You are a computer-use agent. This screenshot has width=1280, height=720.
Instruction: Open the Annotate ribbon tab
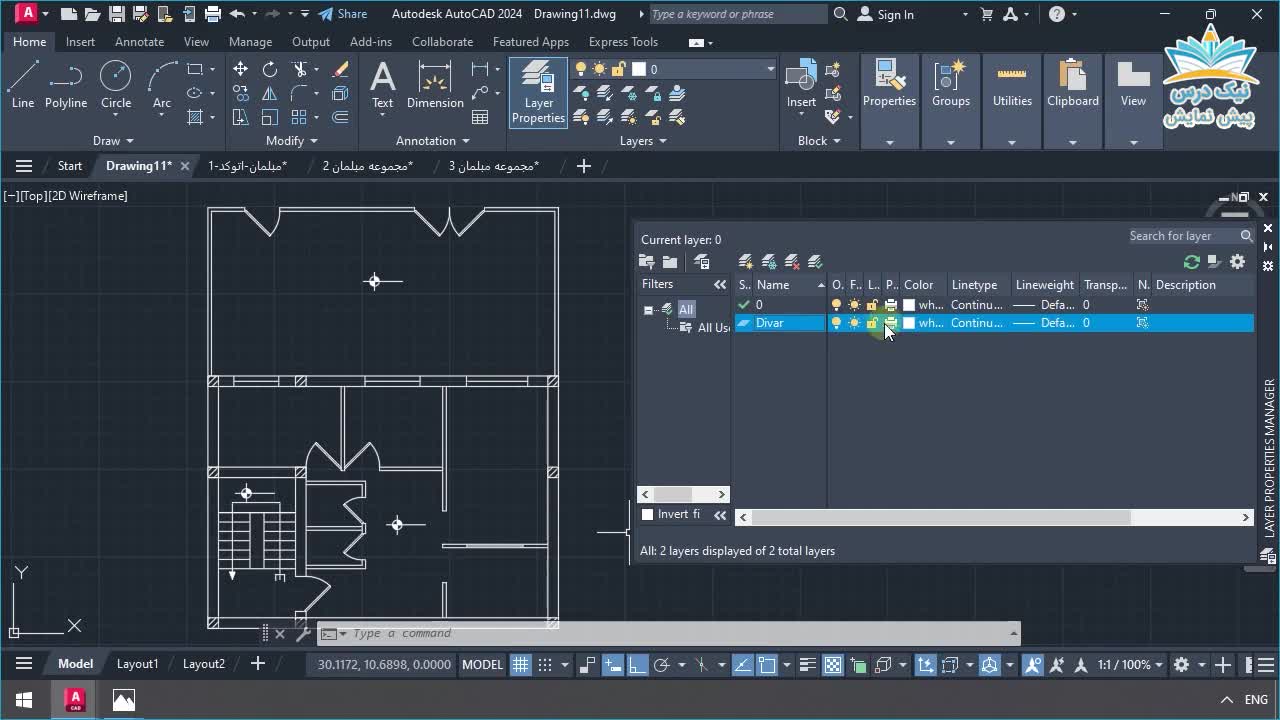click(x=139, y=42)
